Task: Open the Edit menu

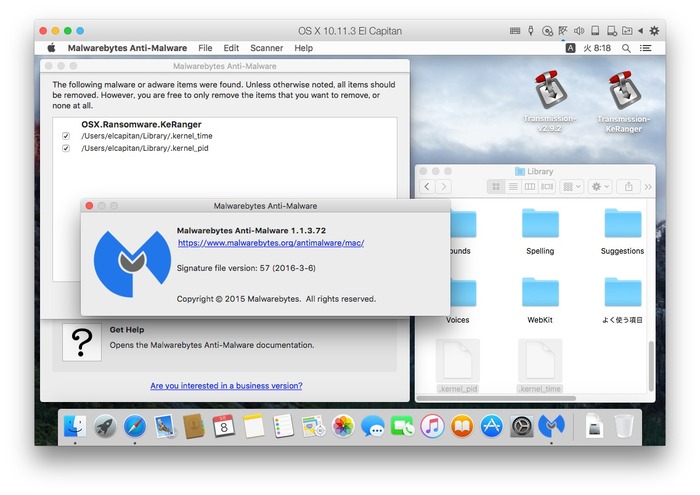Action: (231, 48)
